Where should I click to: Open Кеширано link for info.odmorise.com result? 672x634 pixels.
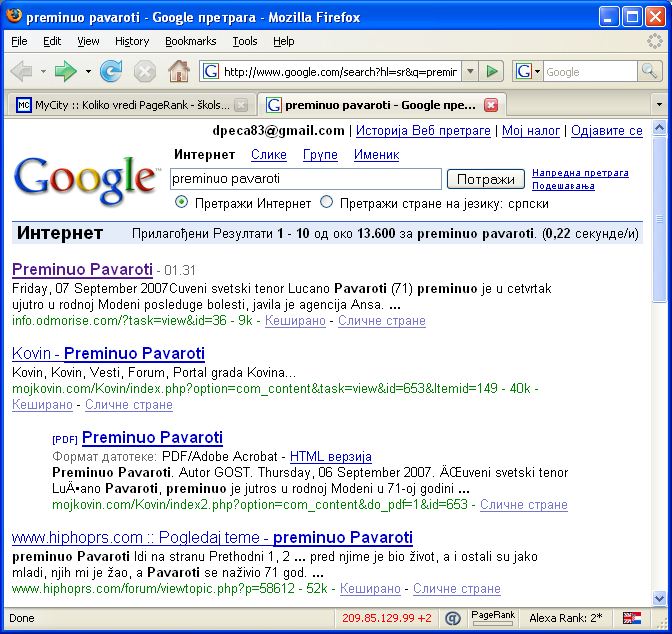[295, 321]
